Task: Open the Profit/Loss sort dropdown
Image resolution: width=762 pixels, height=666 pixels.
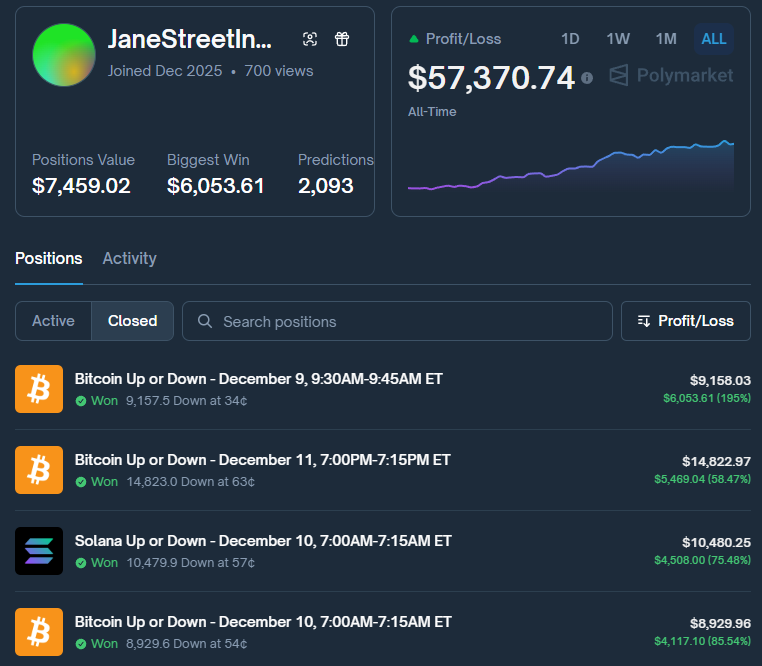Action: tap(686, 321)
